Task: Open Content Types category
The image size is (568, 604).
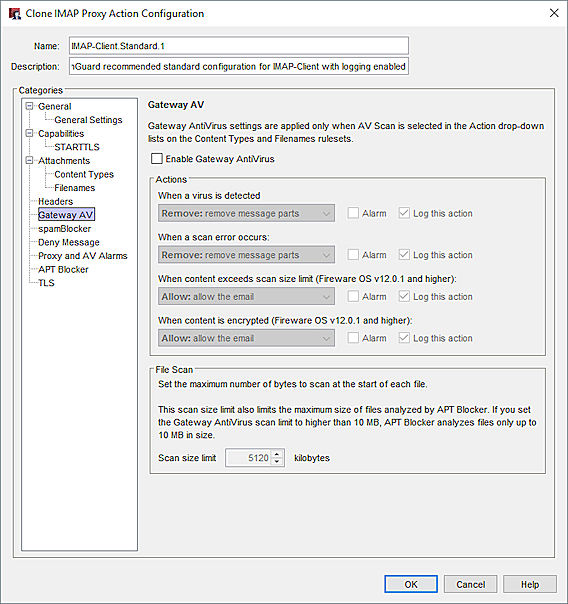Action: coord(84,174)
